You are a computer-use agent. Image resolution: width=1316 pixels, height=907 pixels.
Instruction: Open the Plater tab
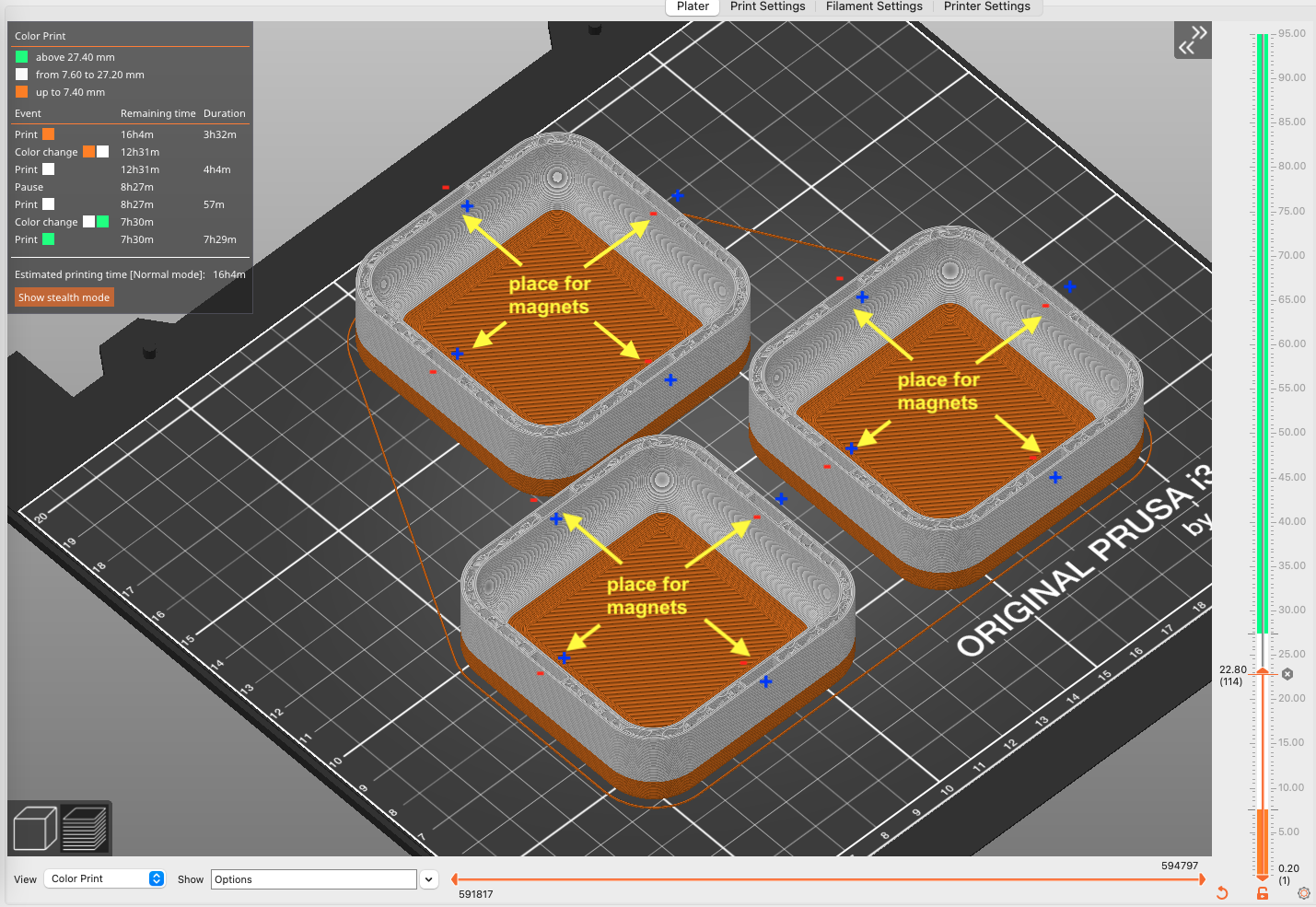pyautogui.click(x=693, y=6)
